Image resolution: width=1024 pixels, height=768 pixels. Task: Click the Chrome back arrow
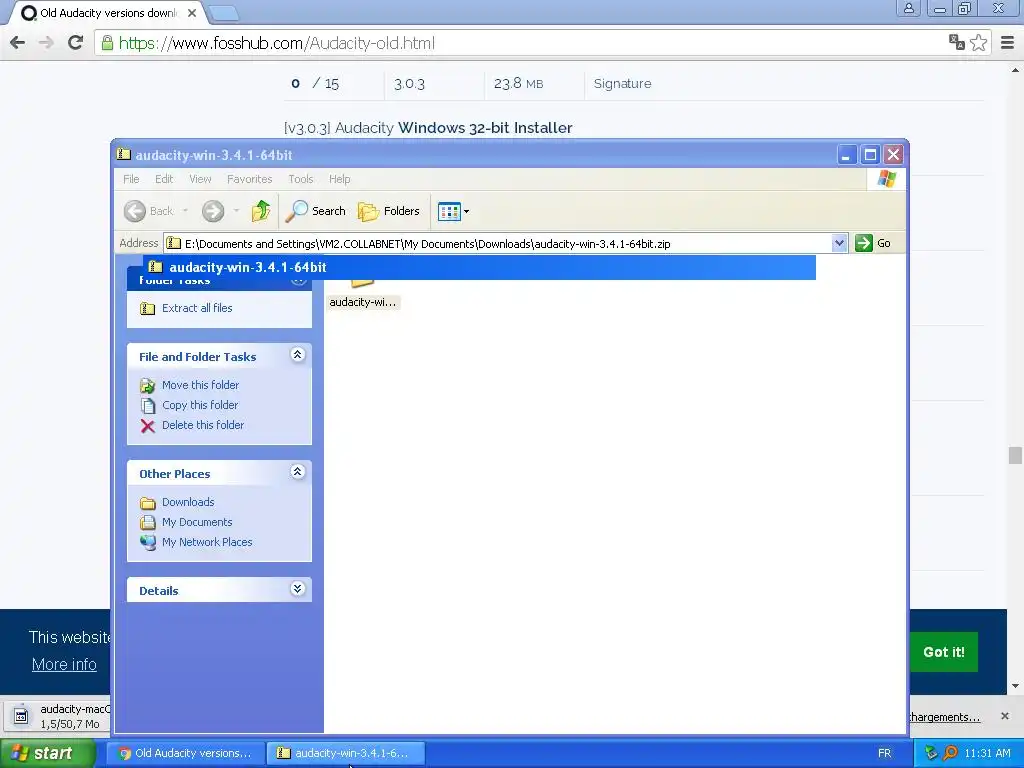(x=17, y=43)
